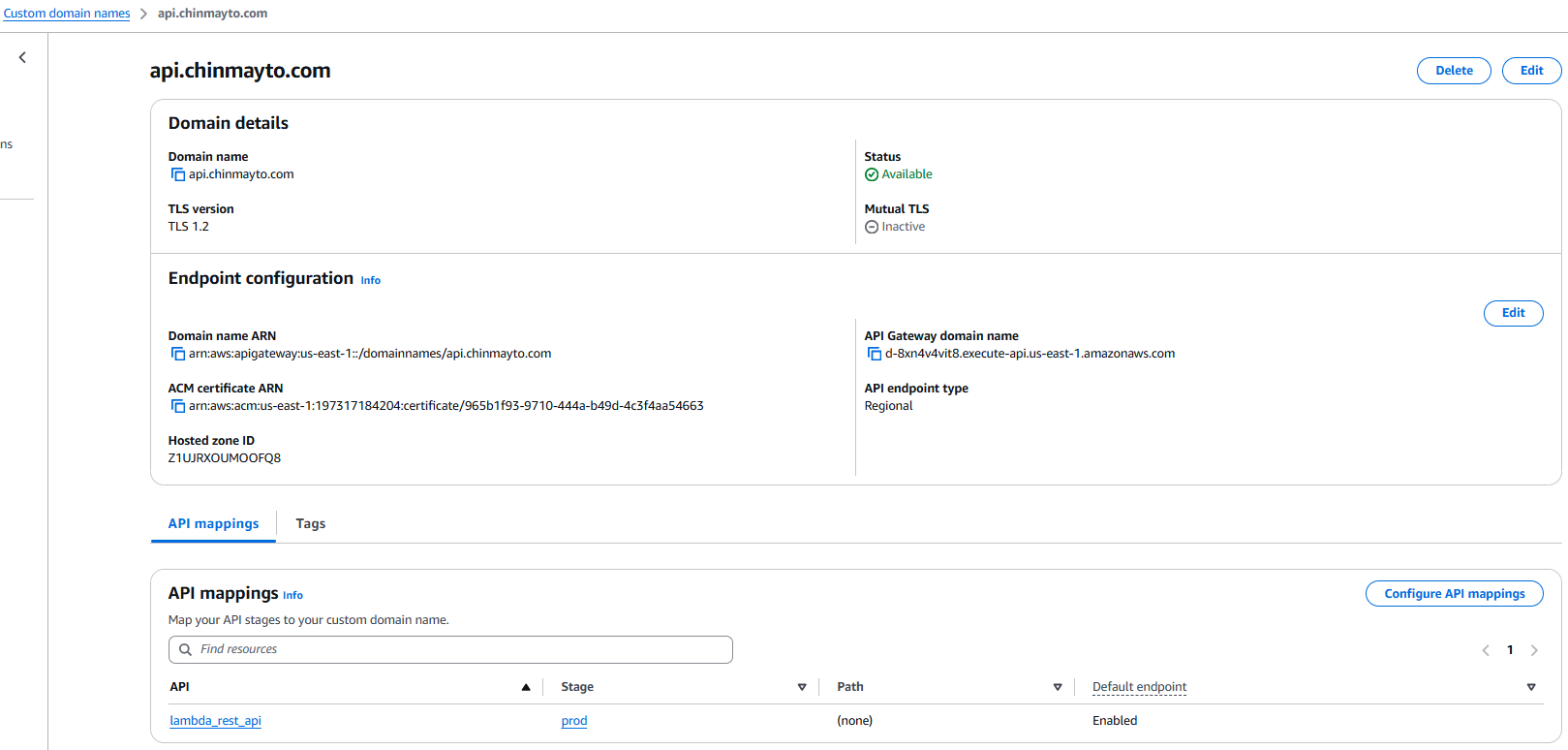Sort the table by Stage column
Viewport: 1568px width, 750px height.
click(x=802, y=687)
